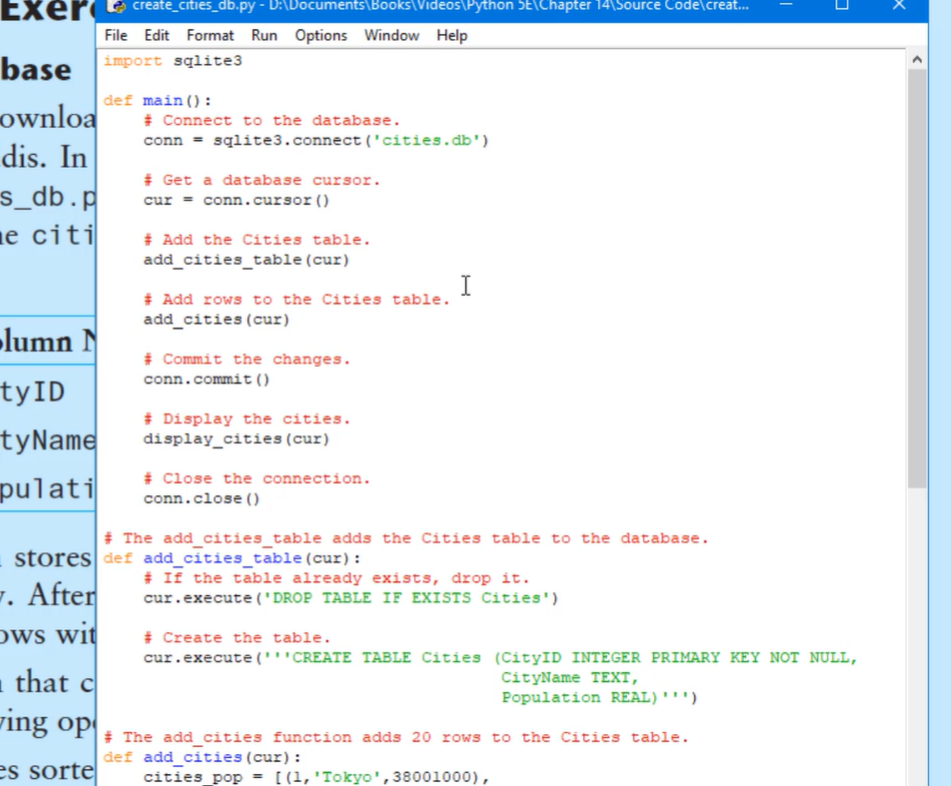This screenshot has width=951, height=786.
Task: Click the IDLE Python icon in title bar
Action: (x=116, y=6)
